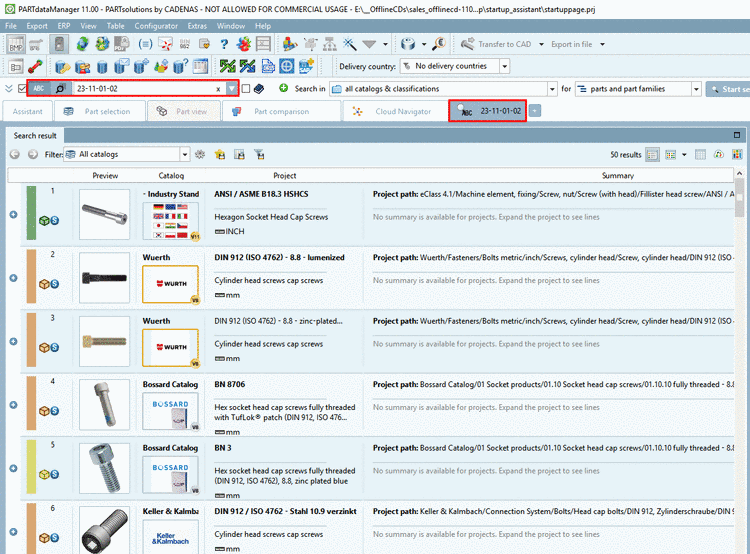
Task: Click the blue question mark help icon
Action: pyautogui.click(x=224, y=44)
